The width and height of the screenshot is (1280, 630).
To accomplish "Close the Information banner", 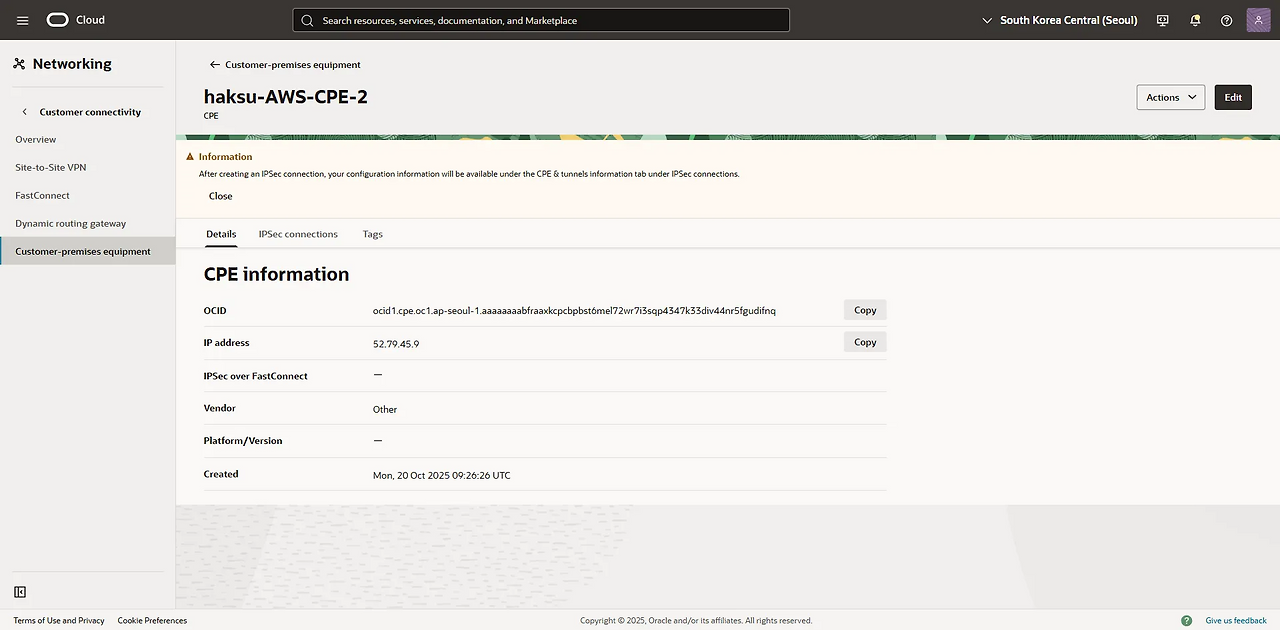I will 220,196.
